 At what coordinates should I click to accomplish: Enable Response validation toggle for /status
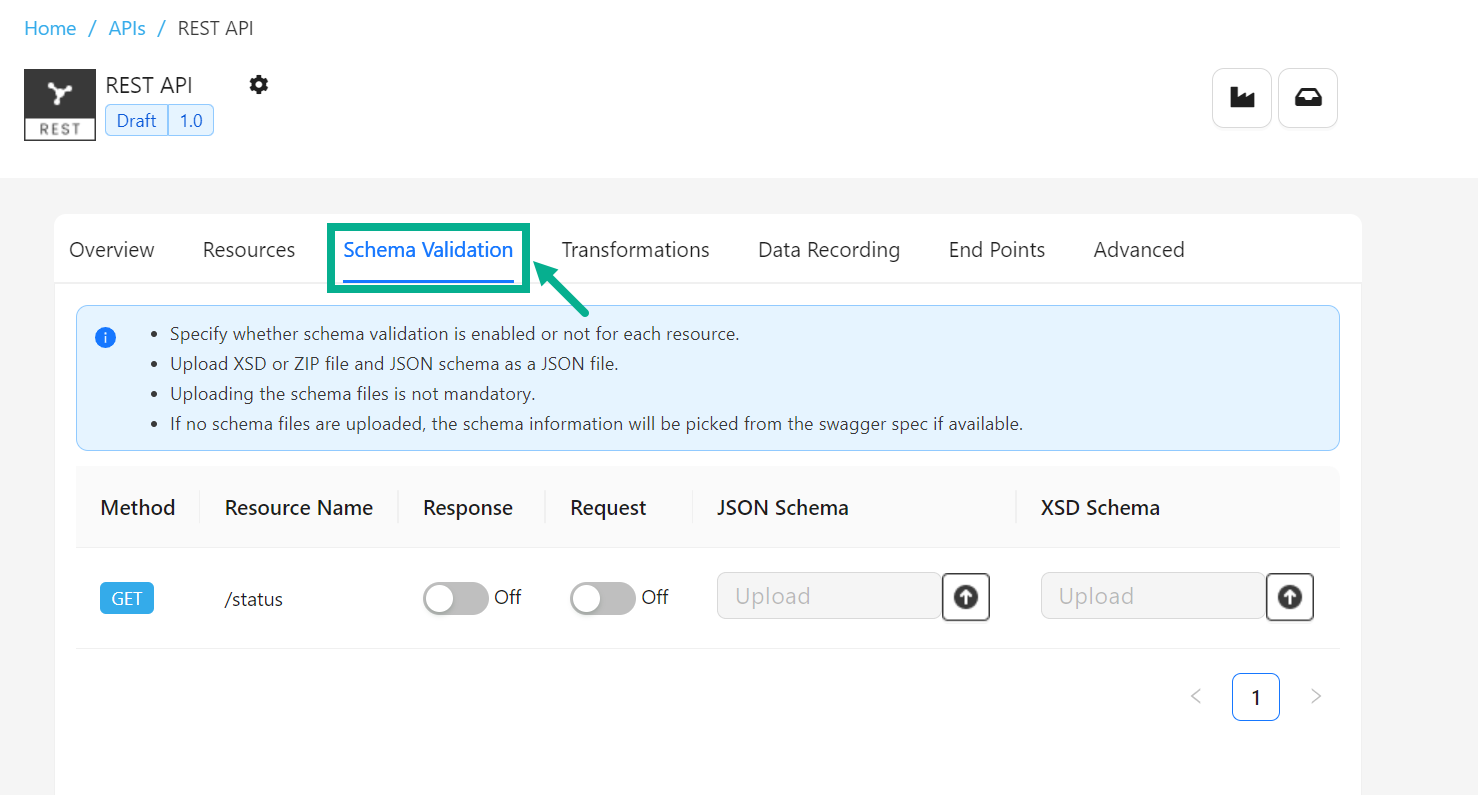click(455, 598)
